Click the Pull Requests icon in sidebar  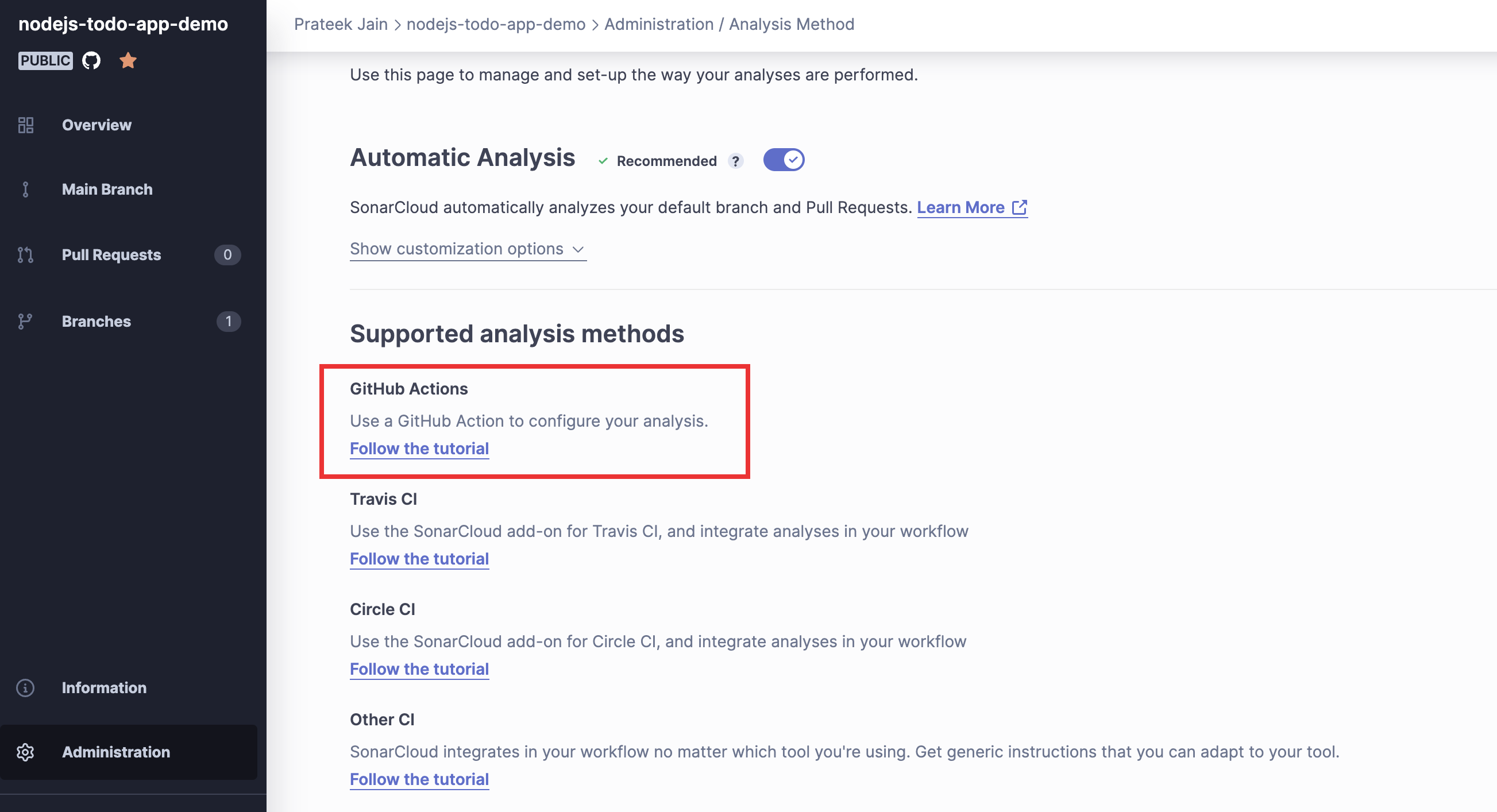coord(26,254)
